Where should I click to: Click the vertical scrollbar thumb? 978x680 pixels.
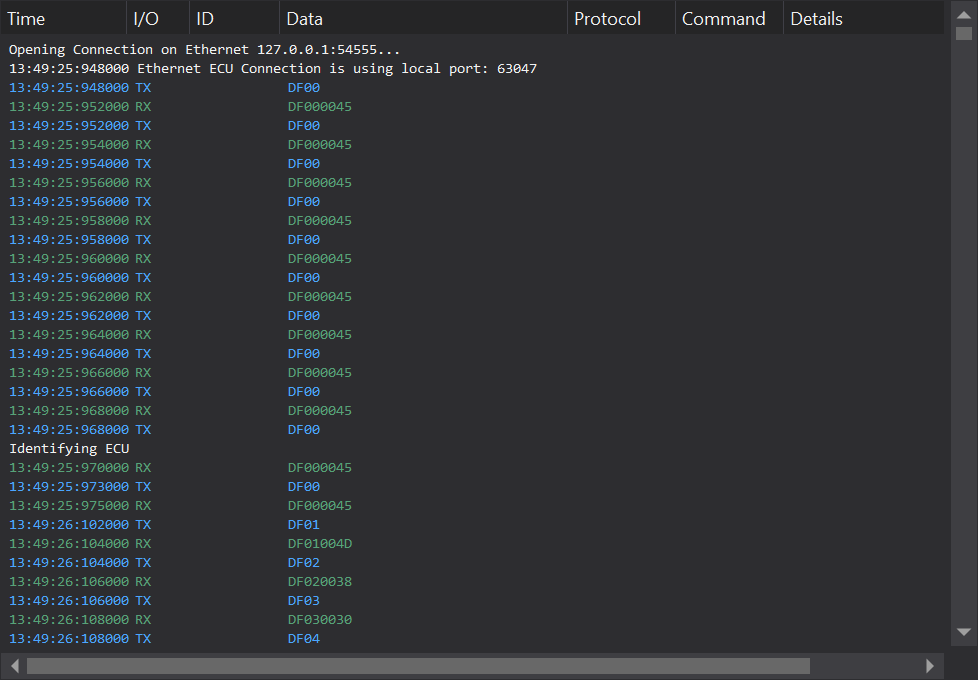pos(963,33)
